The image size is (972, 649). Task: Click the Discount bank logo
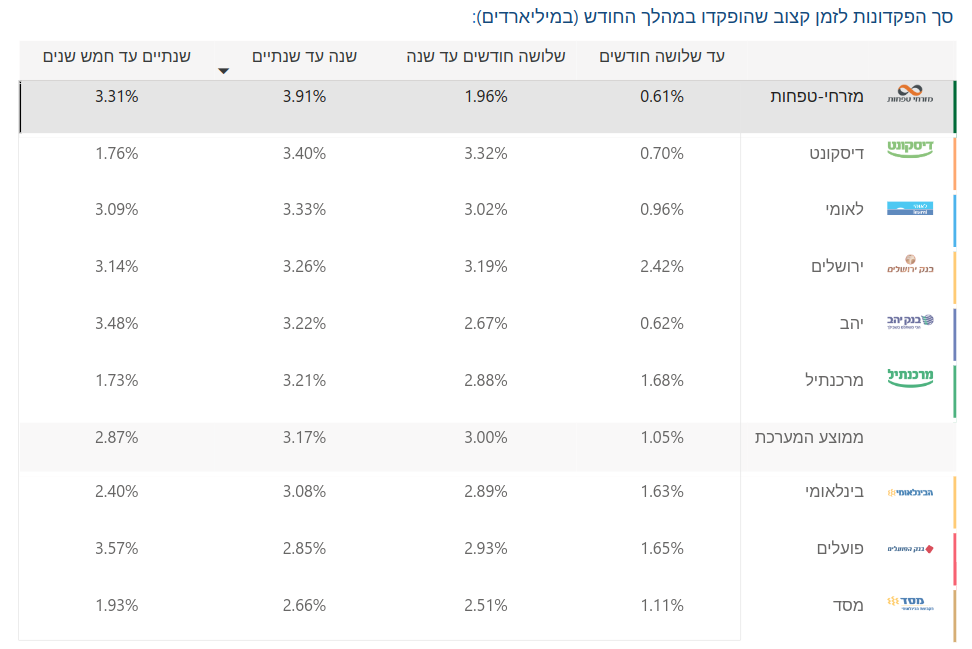click(910, 149)
